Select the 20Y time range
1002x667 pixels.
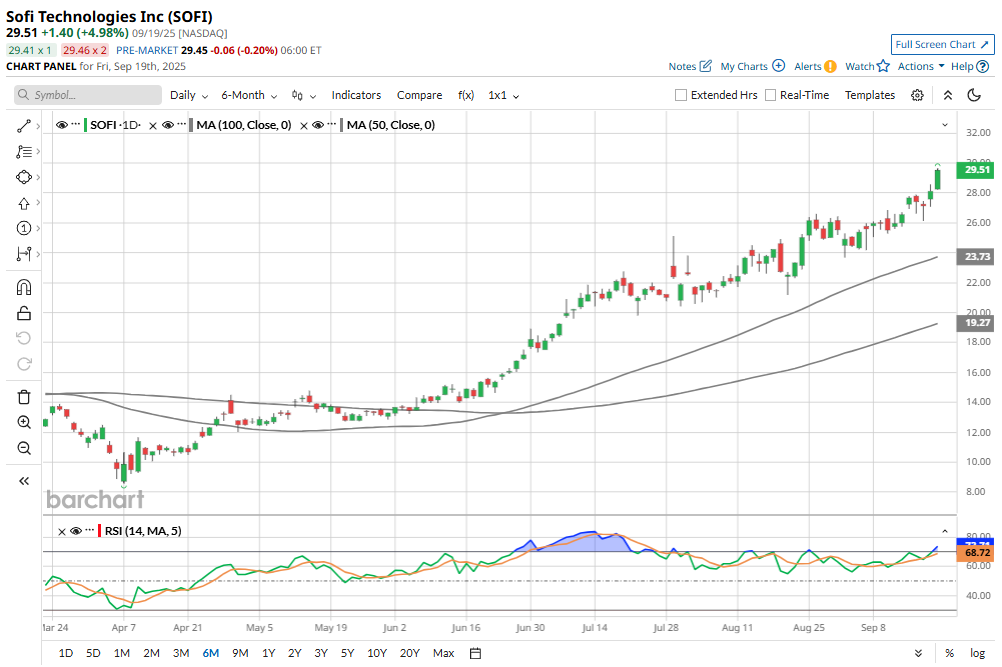point(410,653)
